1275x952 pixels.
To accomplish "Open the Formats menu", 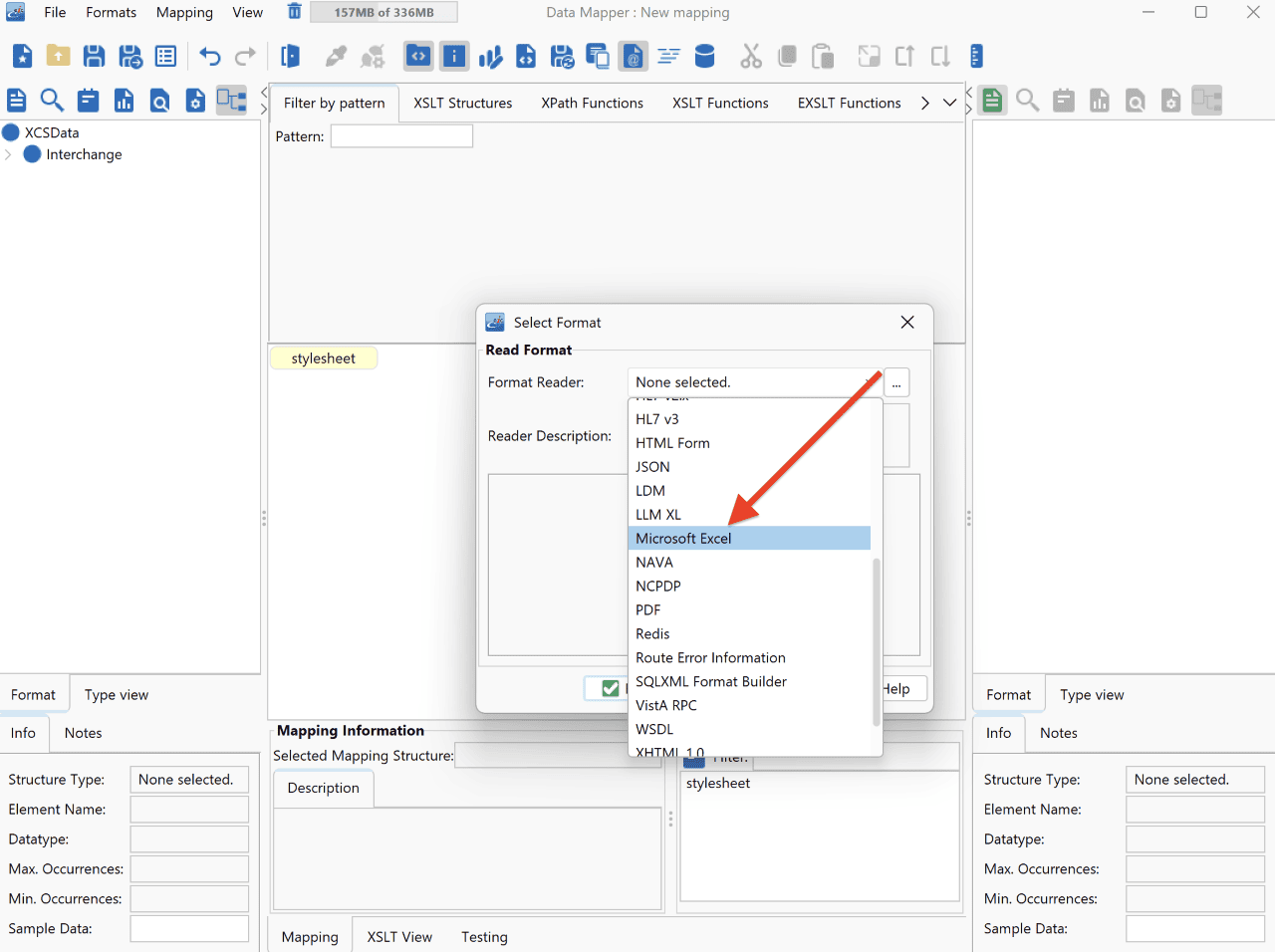I will tap(111, 12).
